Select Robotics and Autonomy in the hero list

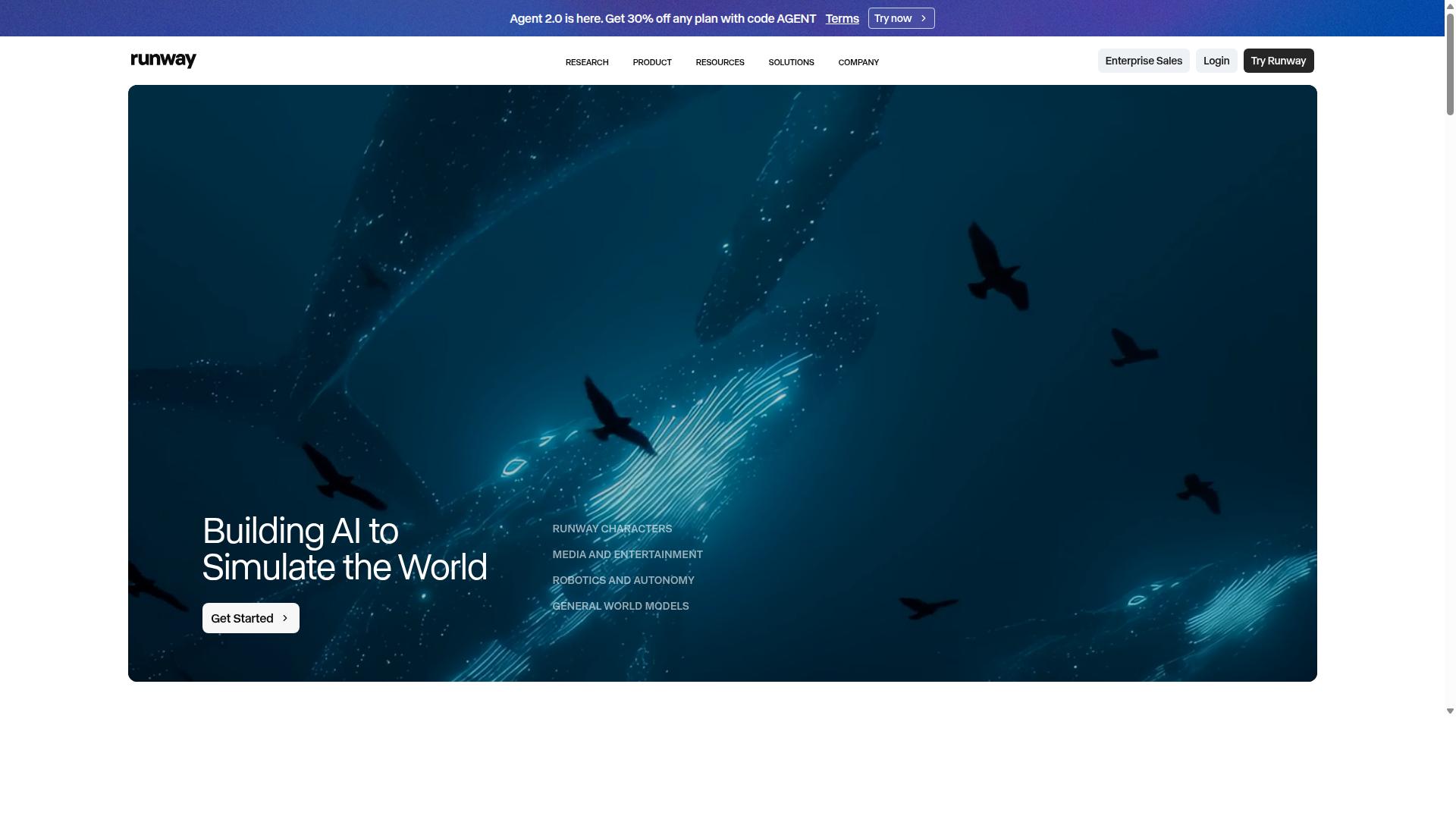(x=623, y=580)
